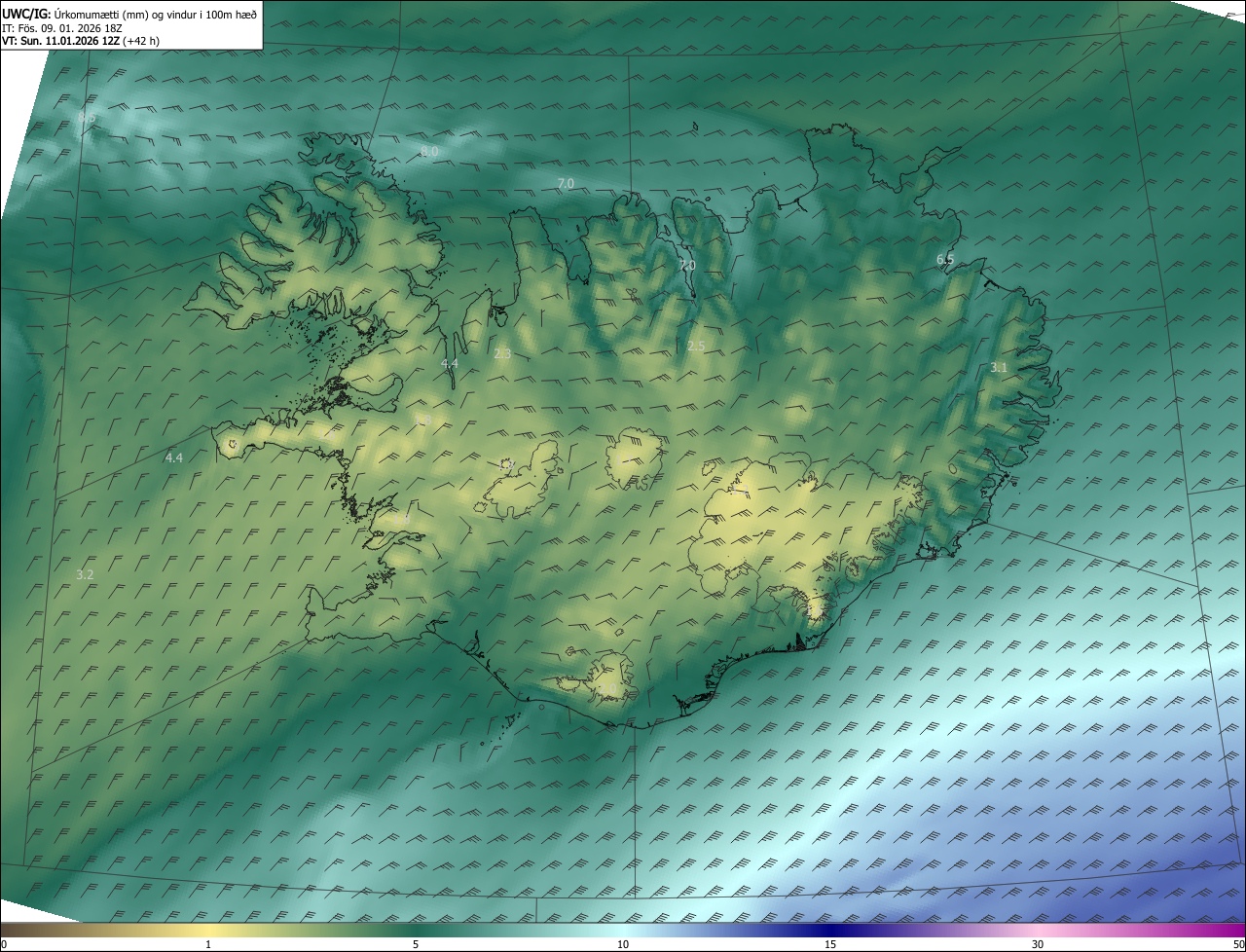Click the navy colorbar segment above tick 15
1246x952 pixels.
coord(830,930)
